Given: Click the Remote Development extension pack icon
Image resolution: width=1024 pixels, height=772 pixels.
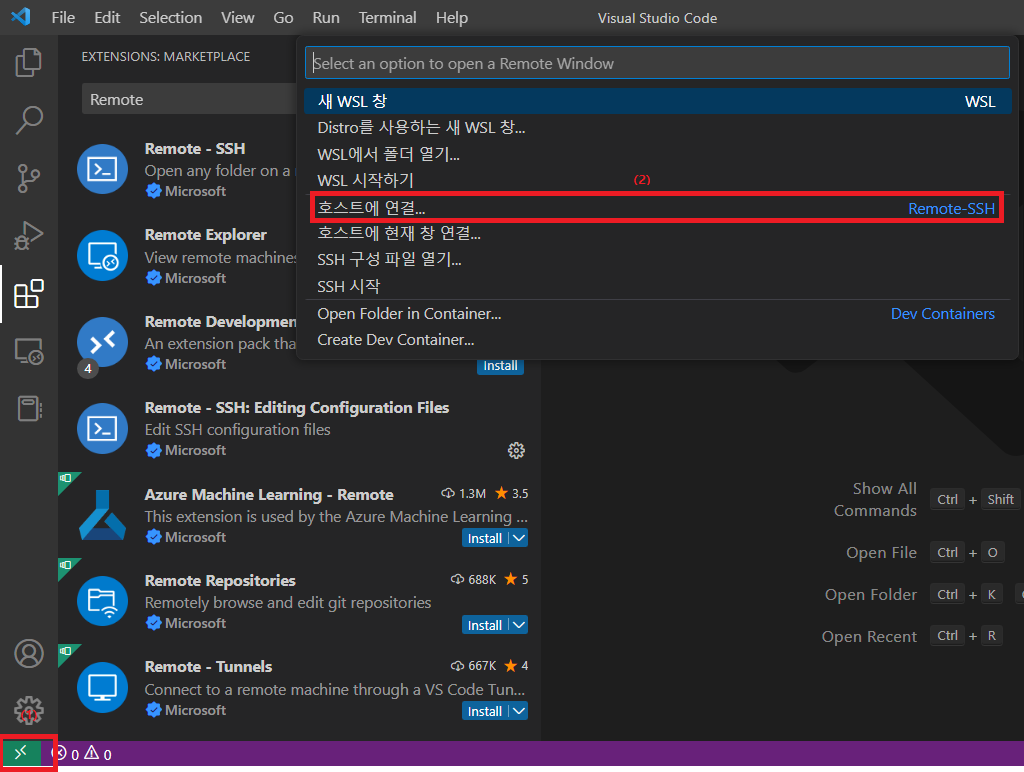Looking at the screenshot, I should (103, 342).
